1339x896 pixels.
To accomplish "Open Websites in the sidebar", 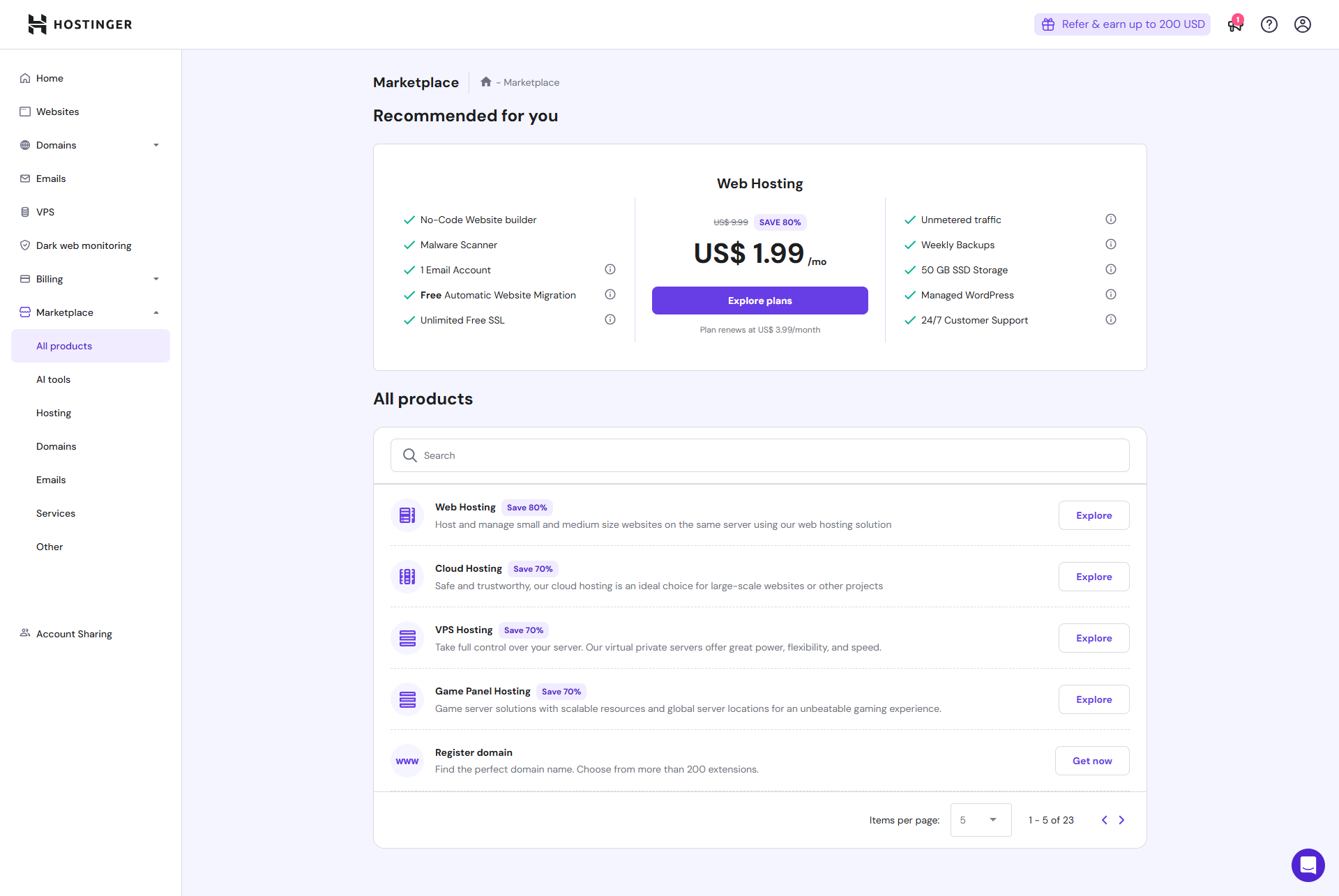I will pyautogui.click(x=91, y=112).
